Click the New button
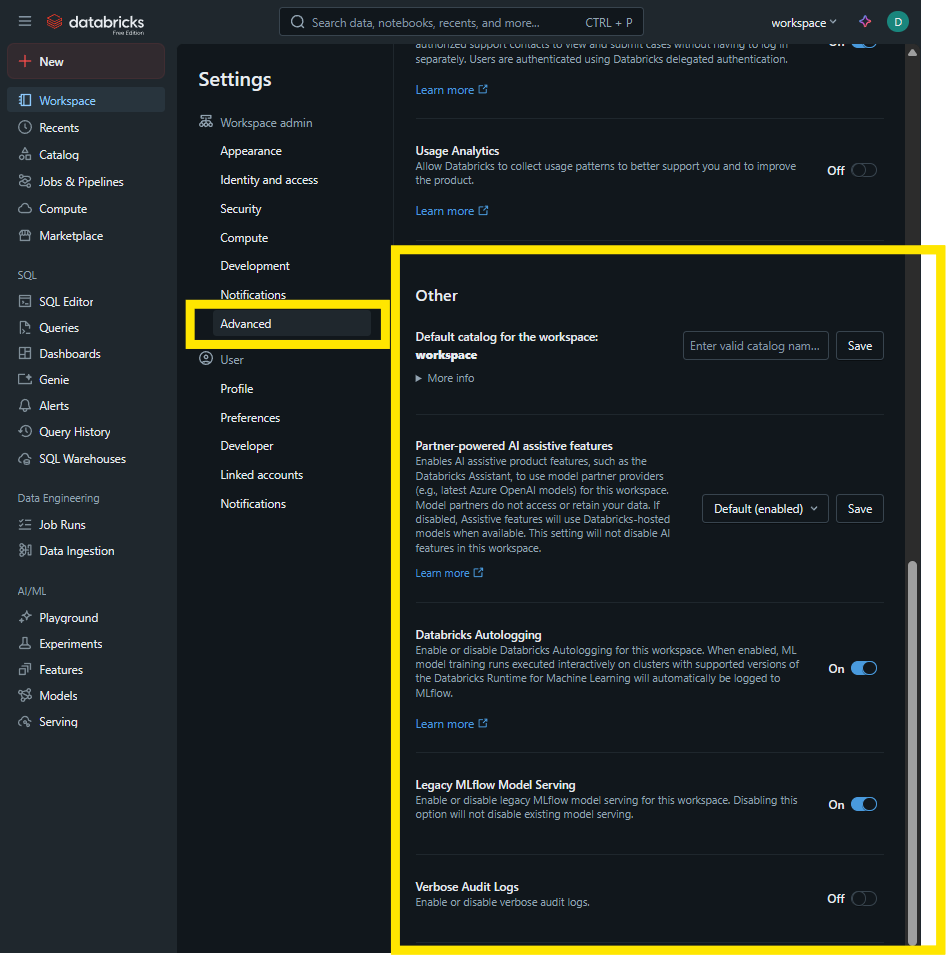 tap(86, 62)
